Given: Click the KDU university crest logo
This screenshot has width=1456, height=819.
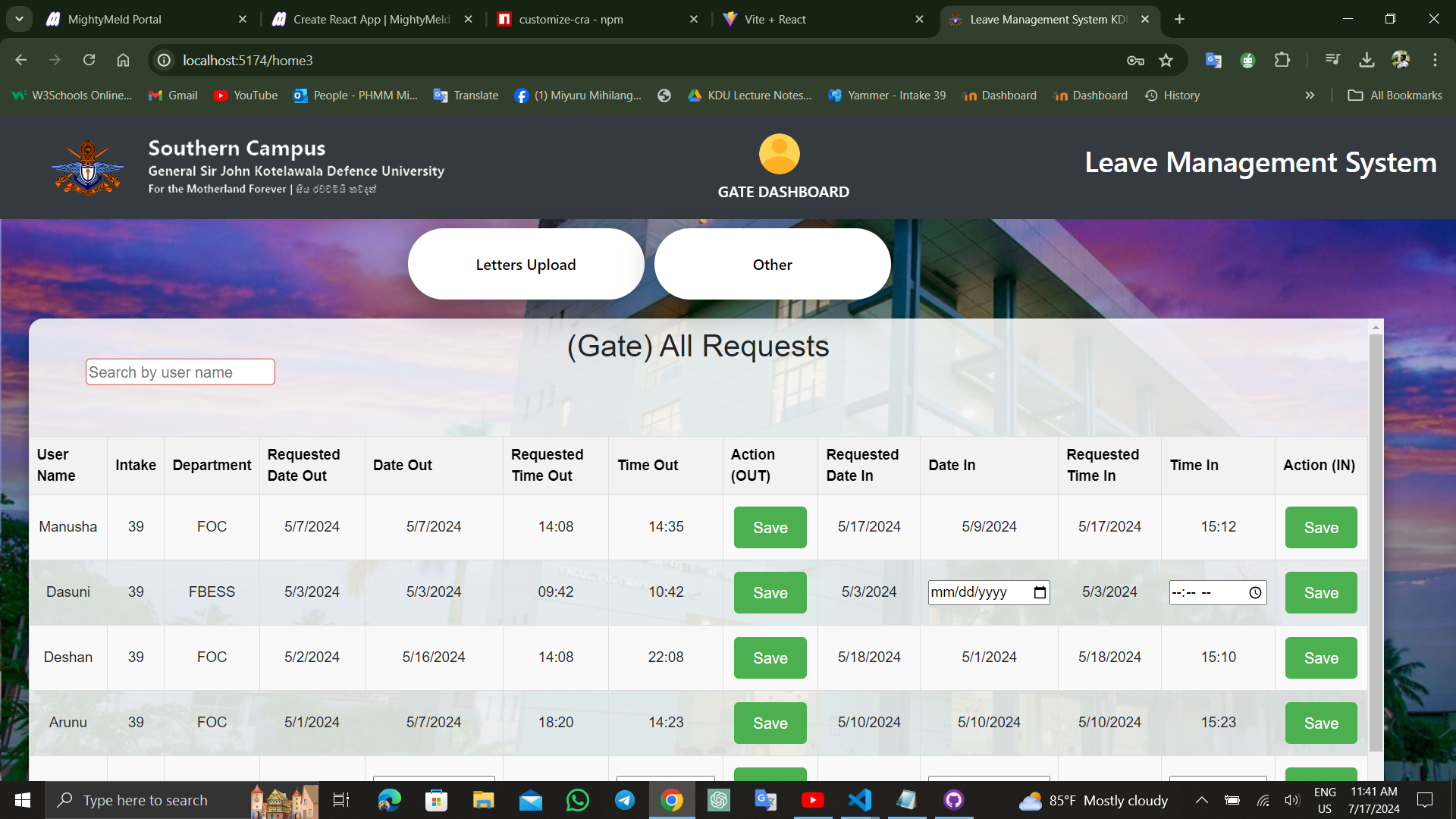Looking at the screenshot, I should click(x=88, y=167).
